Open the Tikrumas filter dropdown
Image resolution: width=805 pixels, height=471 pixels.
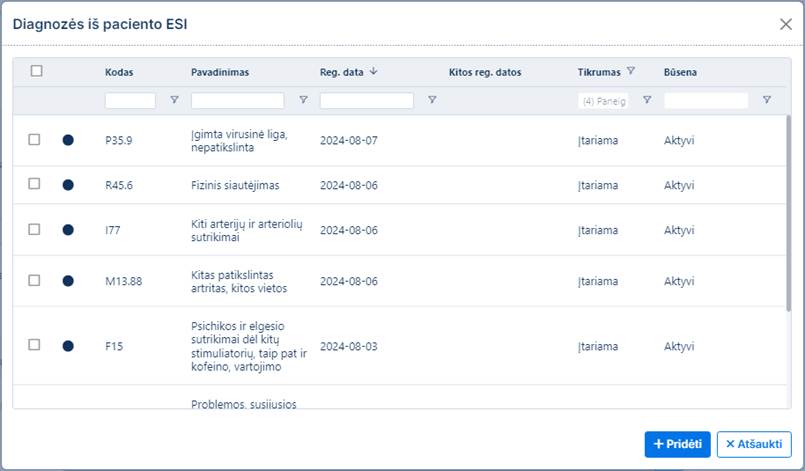coord(604,101)
